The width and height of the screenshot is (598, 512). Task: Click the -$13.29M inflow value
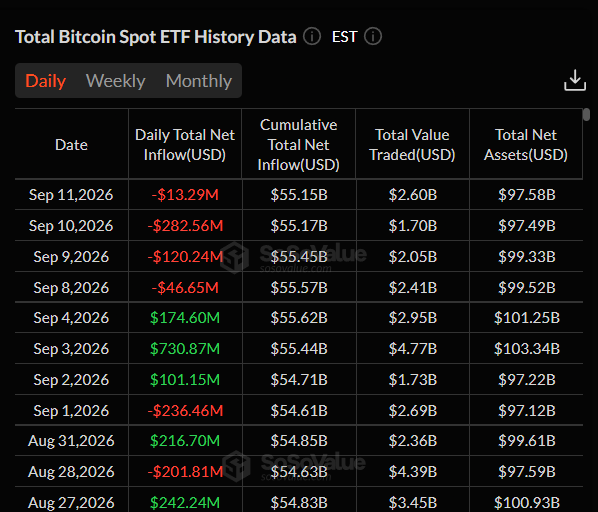[185, 195]
